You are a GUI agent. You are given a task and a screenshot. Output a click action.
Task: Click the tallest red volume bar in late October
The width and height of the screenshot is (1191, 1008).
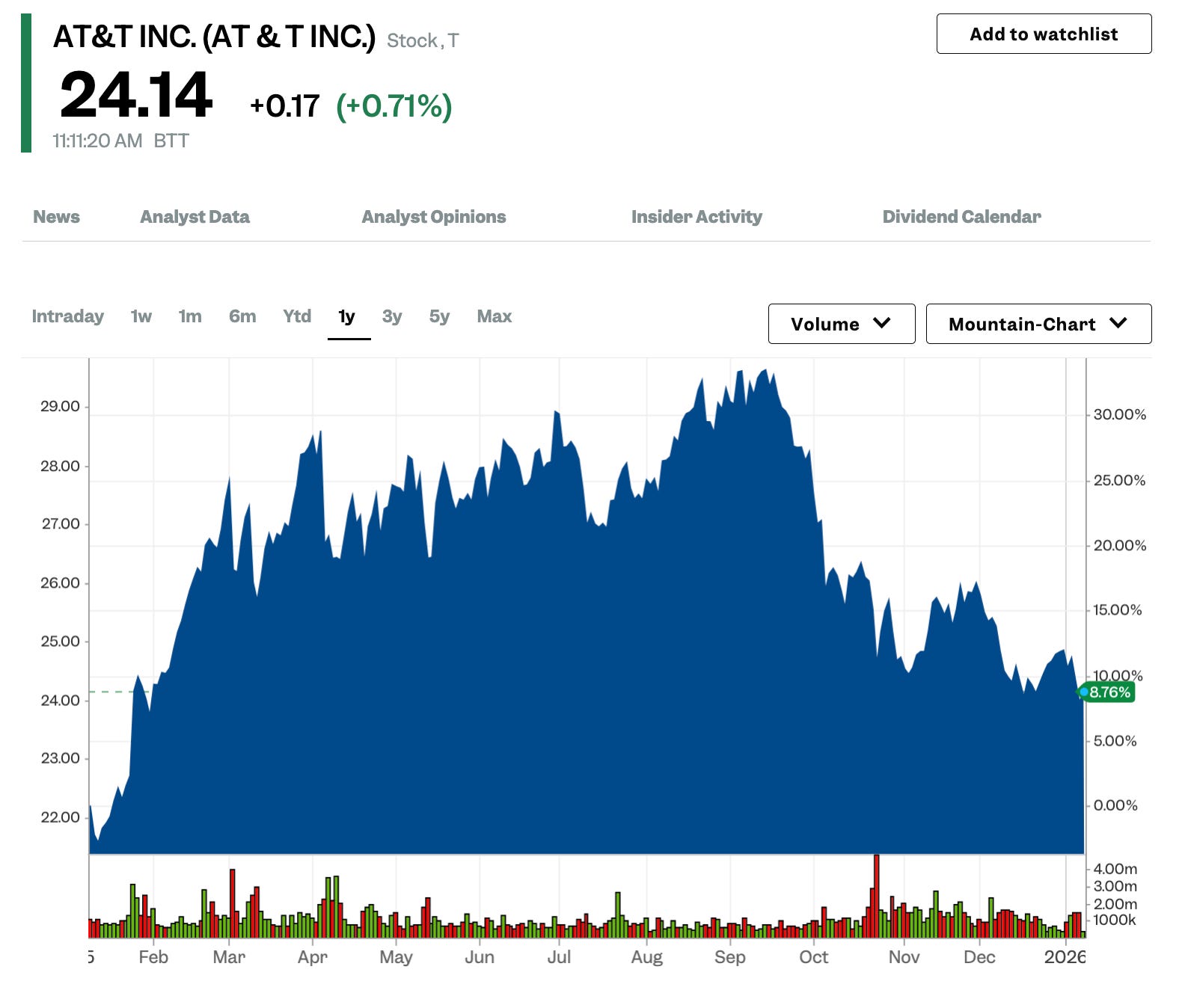click(x=876, y=896)
